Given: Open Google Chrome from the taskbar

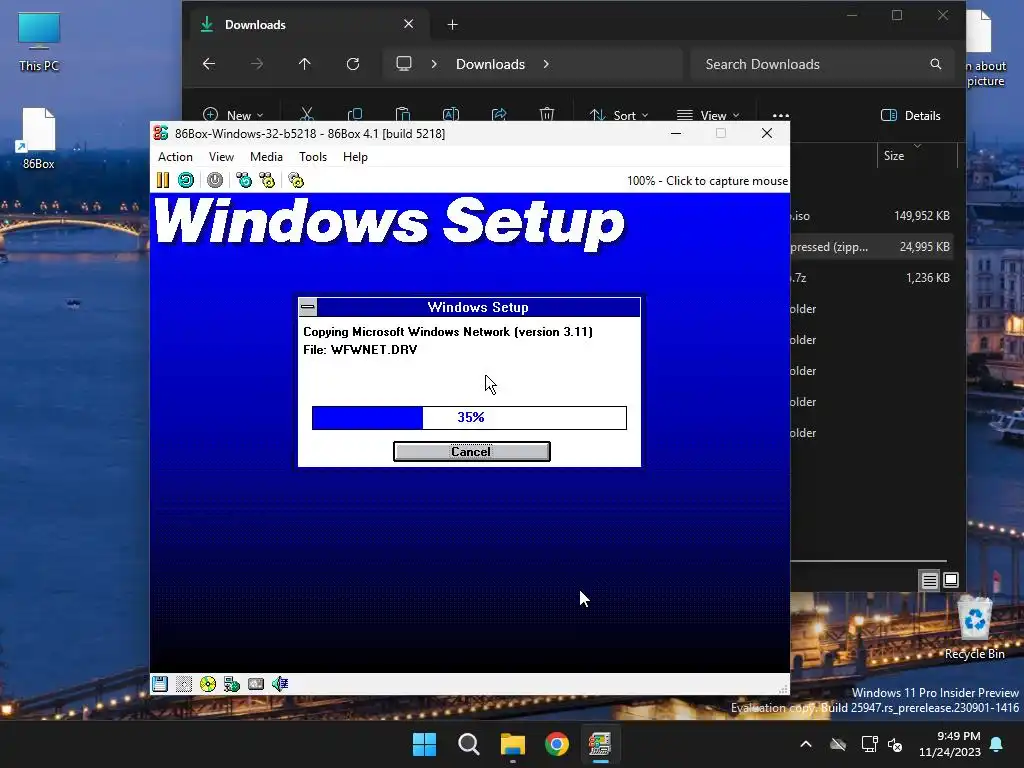Looking at the screenshot, I should tap(557, 744).
